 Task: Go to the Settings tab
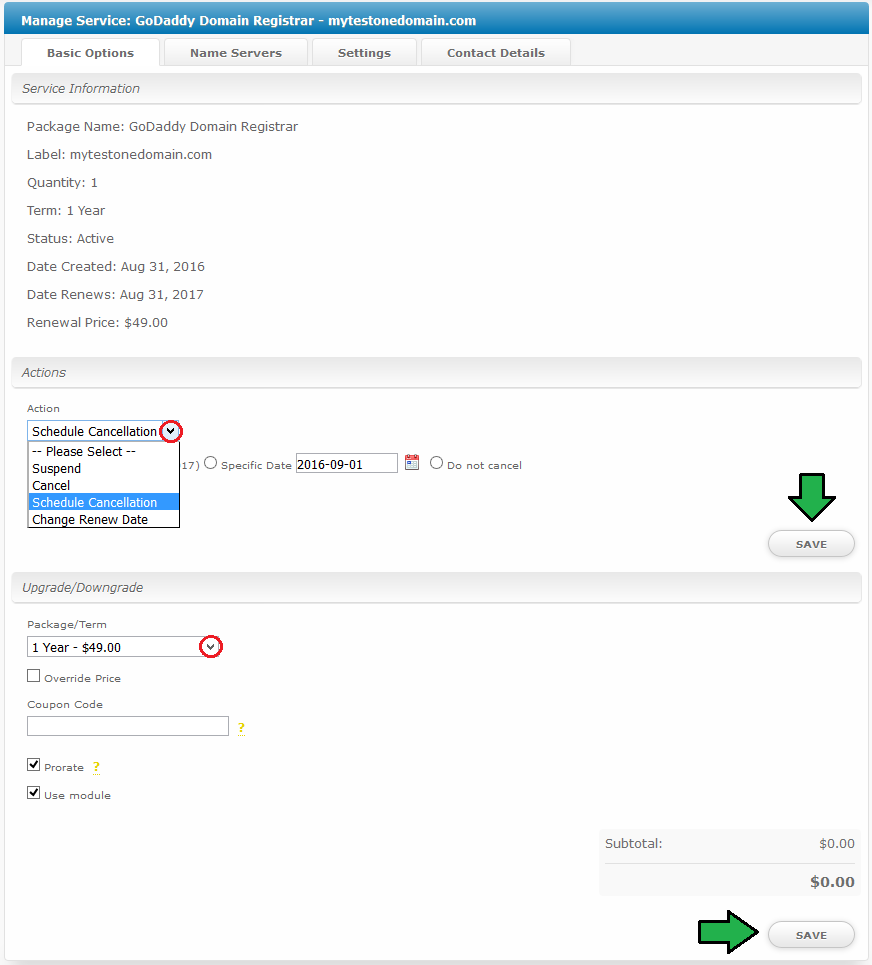[364, 53]
